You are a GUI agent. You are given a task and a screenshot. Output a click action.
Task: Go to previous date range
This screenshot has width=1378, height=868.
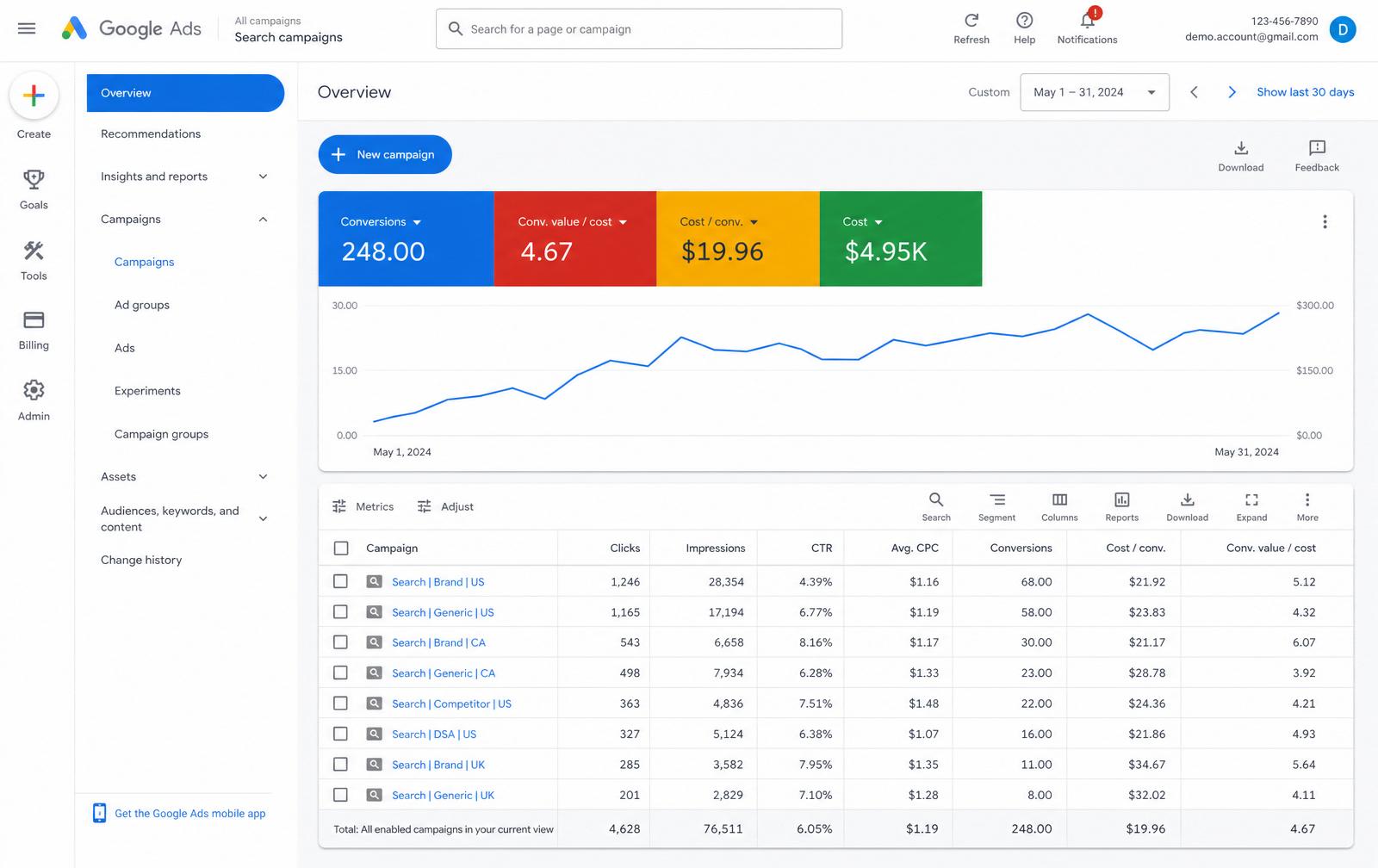[x=1194, y=92]
